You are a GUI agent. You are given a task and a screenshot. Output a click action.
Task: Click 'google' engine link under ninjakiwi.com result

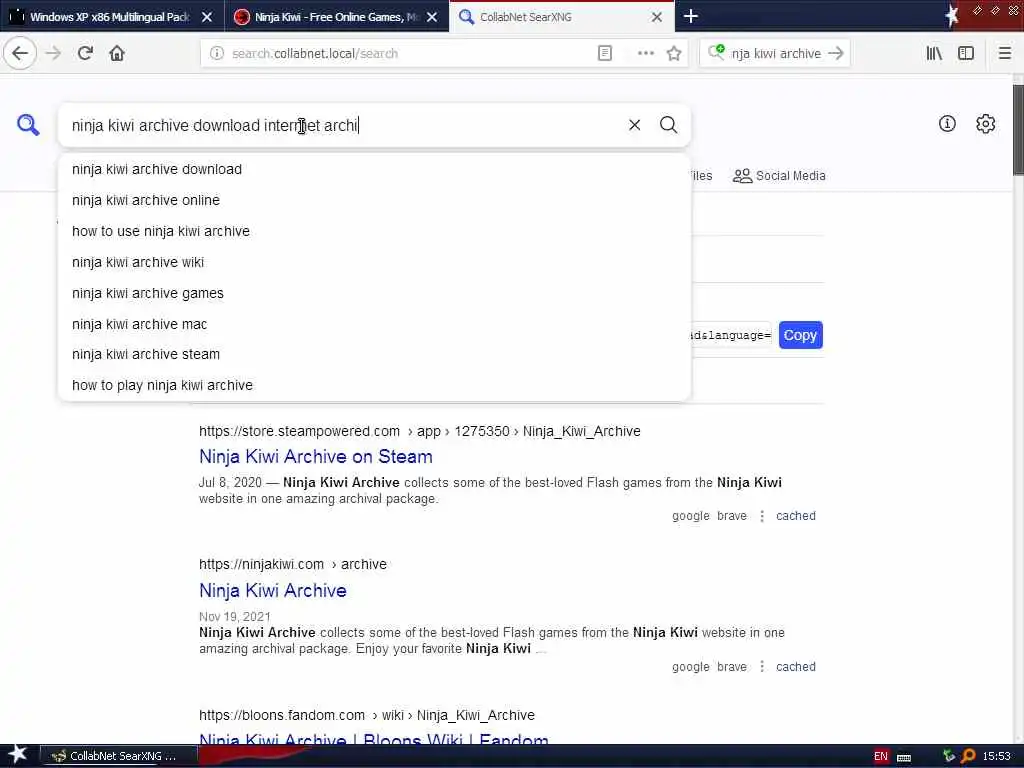[x=690, y=667]
